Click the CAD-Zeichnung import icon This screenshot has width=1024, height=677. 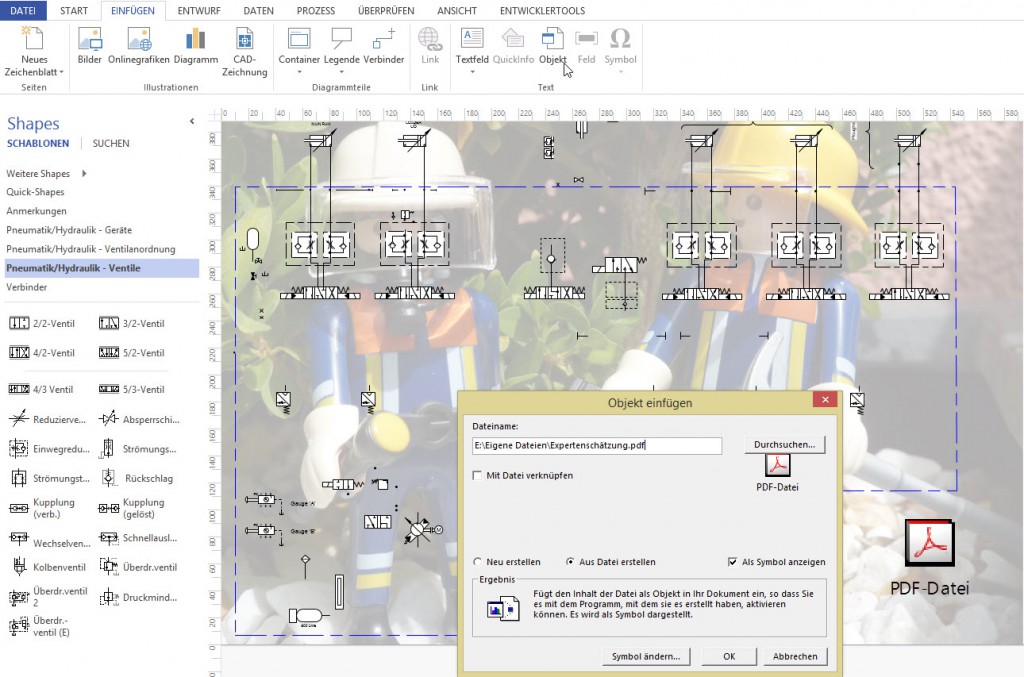pyautogui.click(x=246, y=45)
